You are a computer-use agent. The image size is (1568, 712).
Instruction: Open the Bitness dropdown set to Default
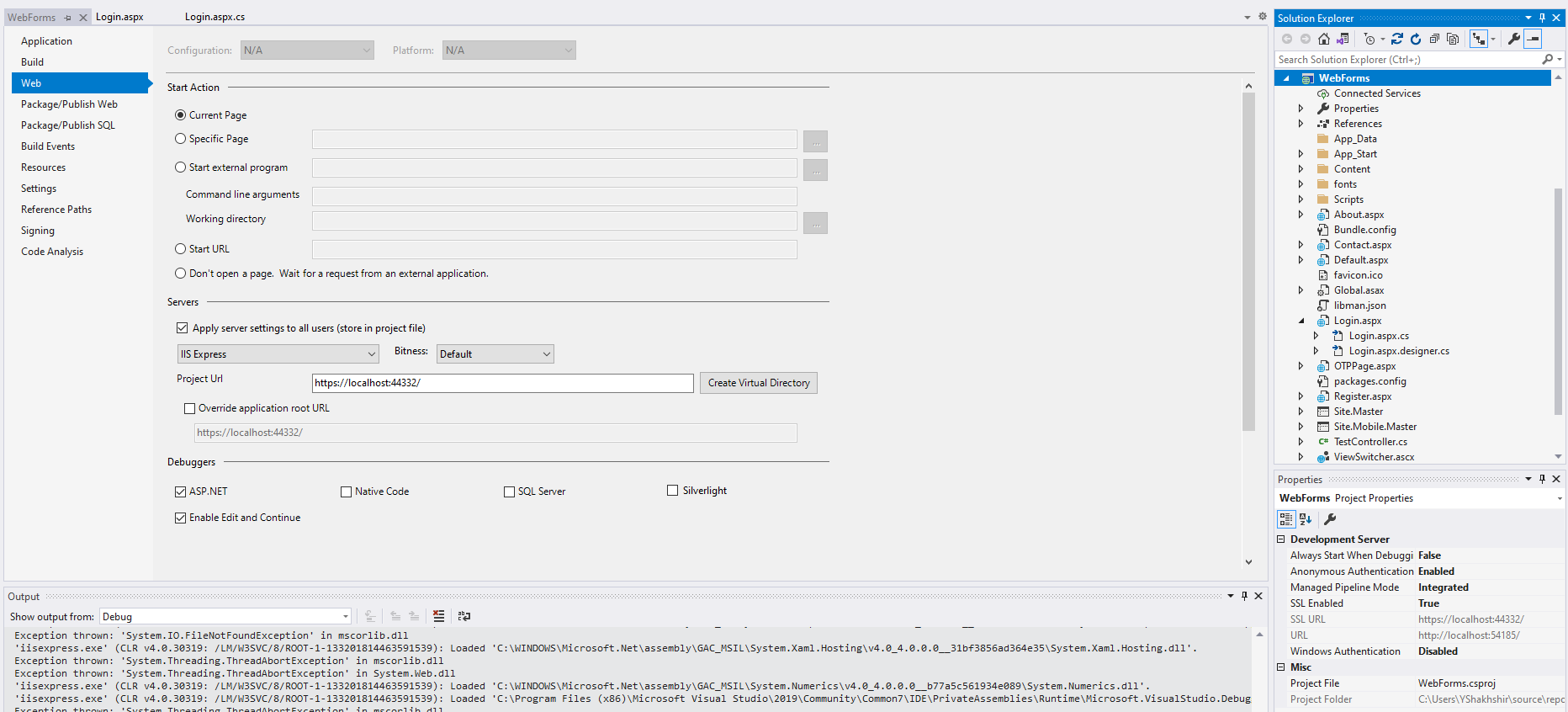[x=495, y=354]
